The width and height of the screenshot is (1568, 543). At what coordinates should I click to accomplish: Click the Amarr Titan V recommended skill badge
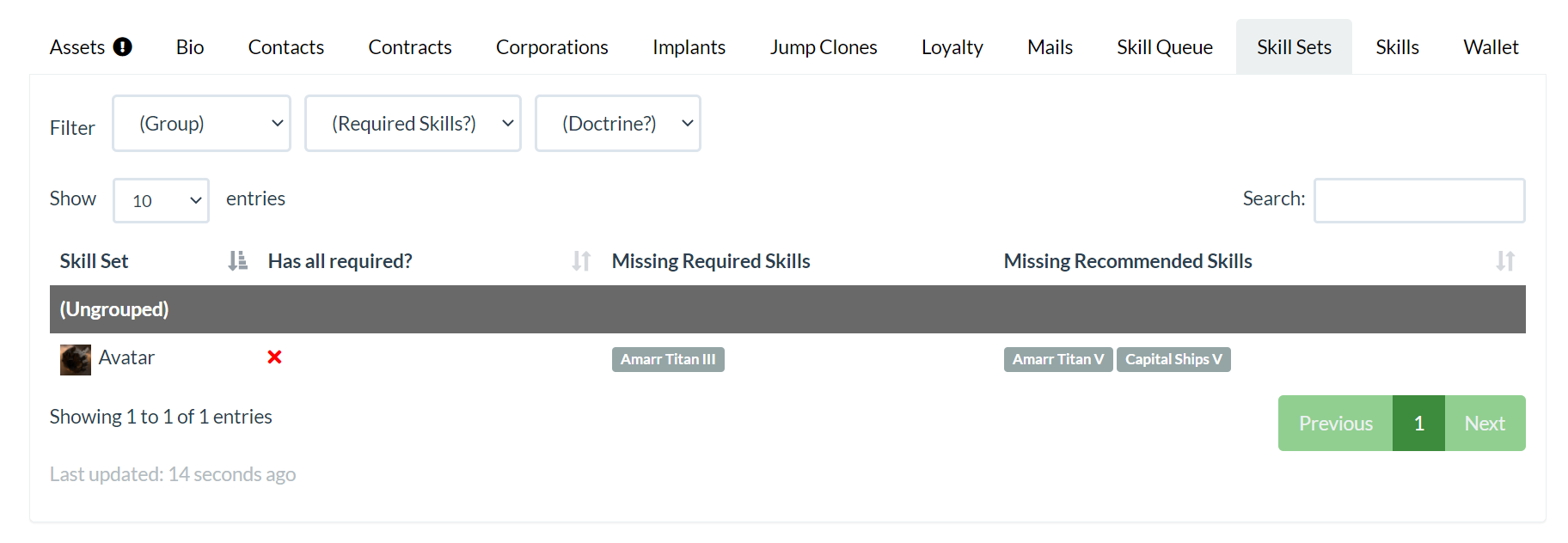point(1057,359)
